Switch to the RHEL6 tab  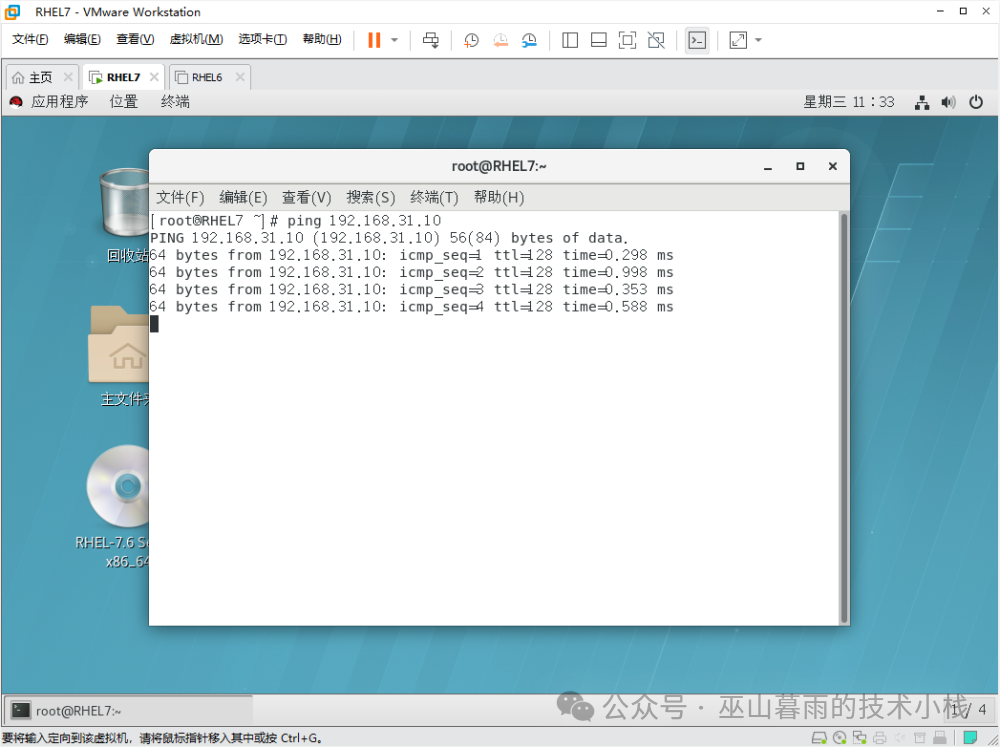click(x=205, y=76)
